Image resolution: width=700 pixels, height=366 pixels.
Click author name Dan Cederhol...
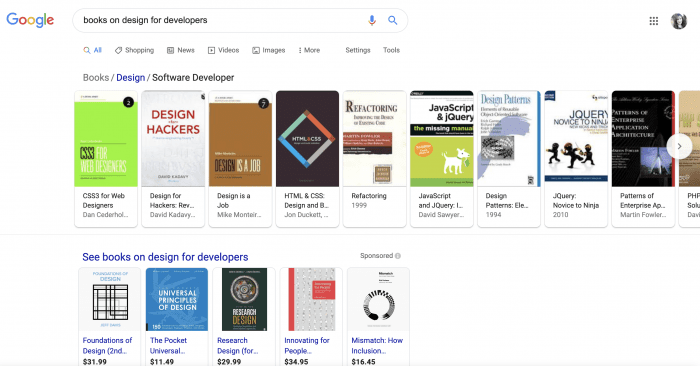(x=105, y=215)
